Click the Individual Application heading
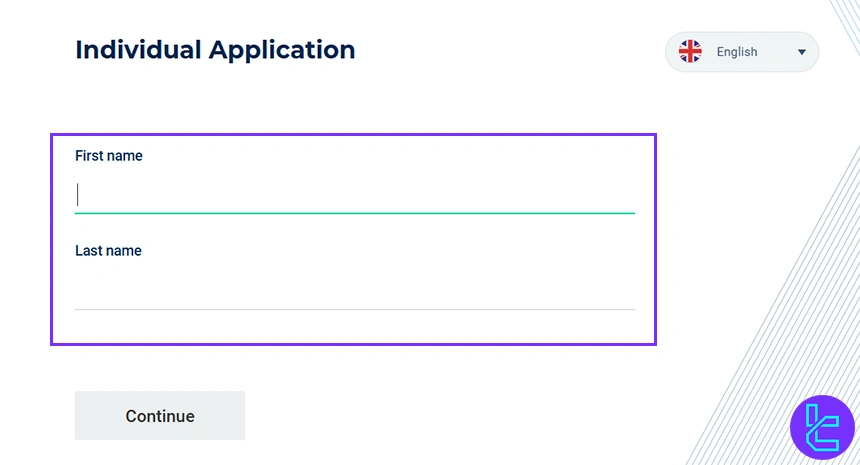860x465 pixels. 215,49
